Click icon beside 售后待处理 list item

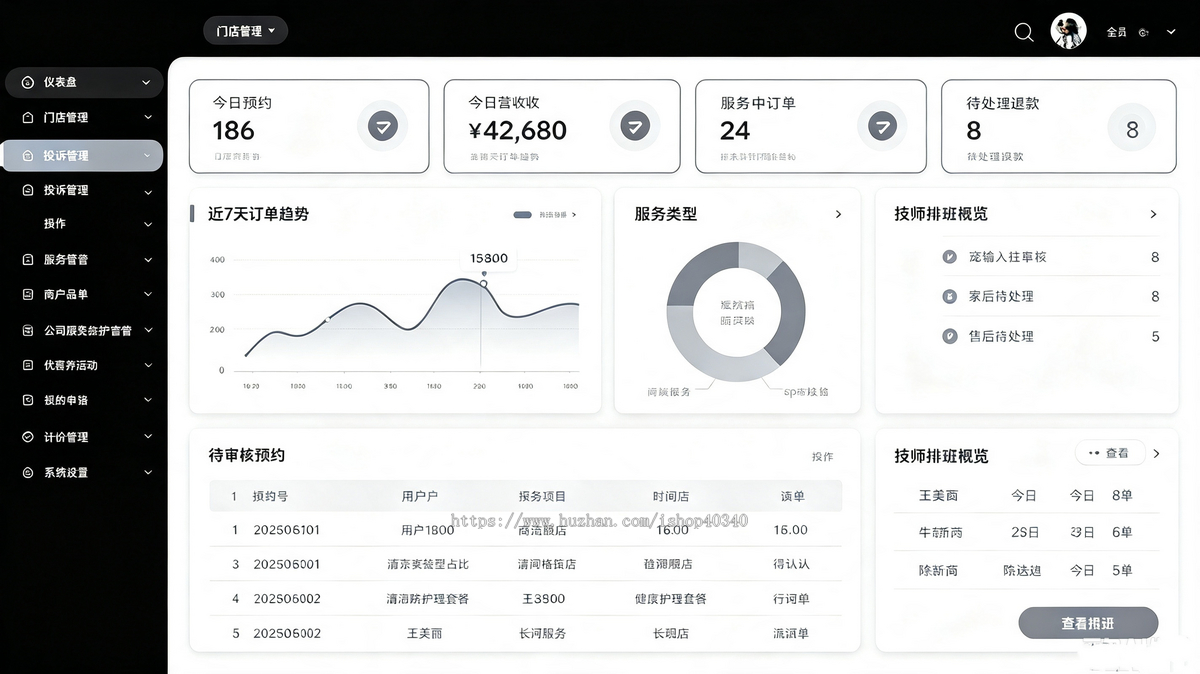coord(949,336)
